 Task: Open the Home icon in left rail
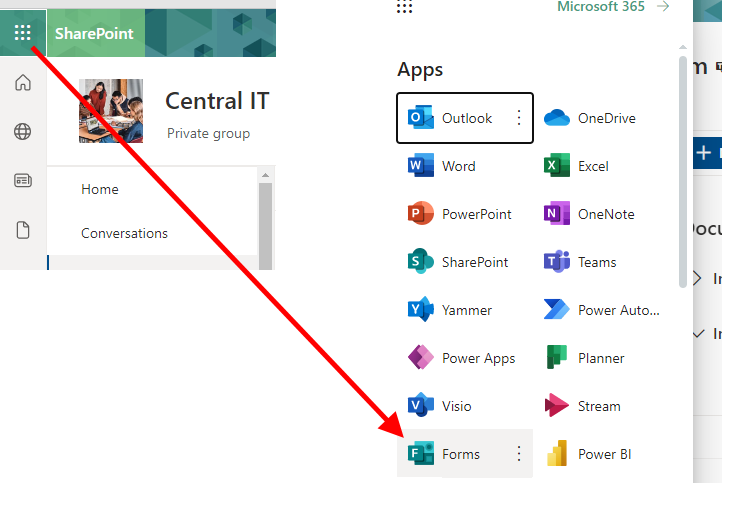[22, 83]
